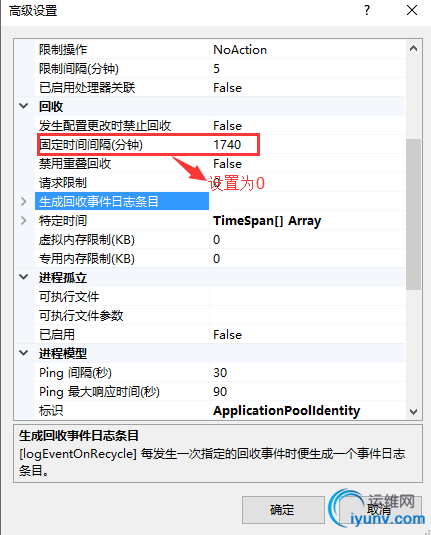Close the 高级设置 dialog

412,11
